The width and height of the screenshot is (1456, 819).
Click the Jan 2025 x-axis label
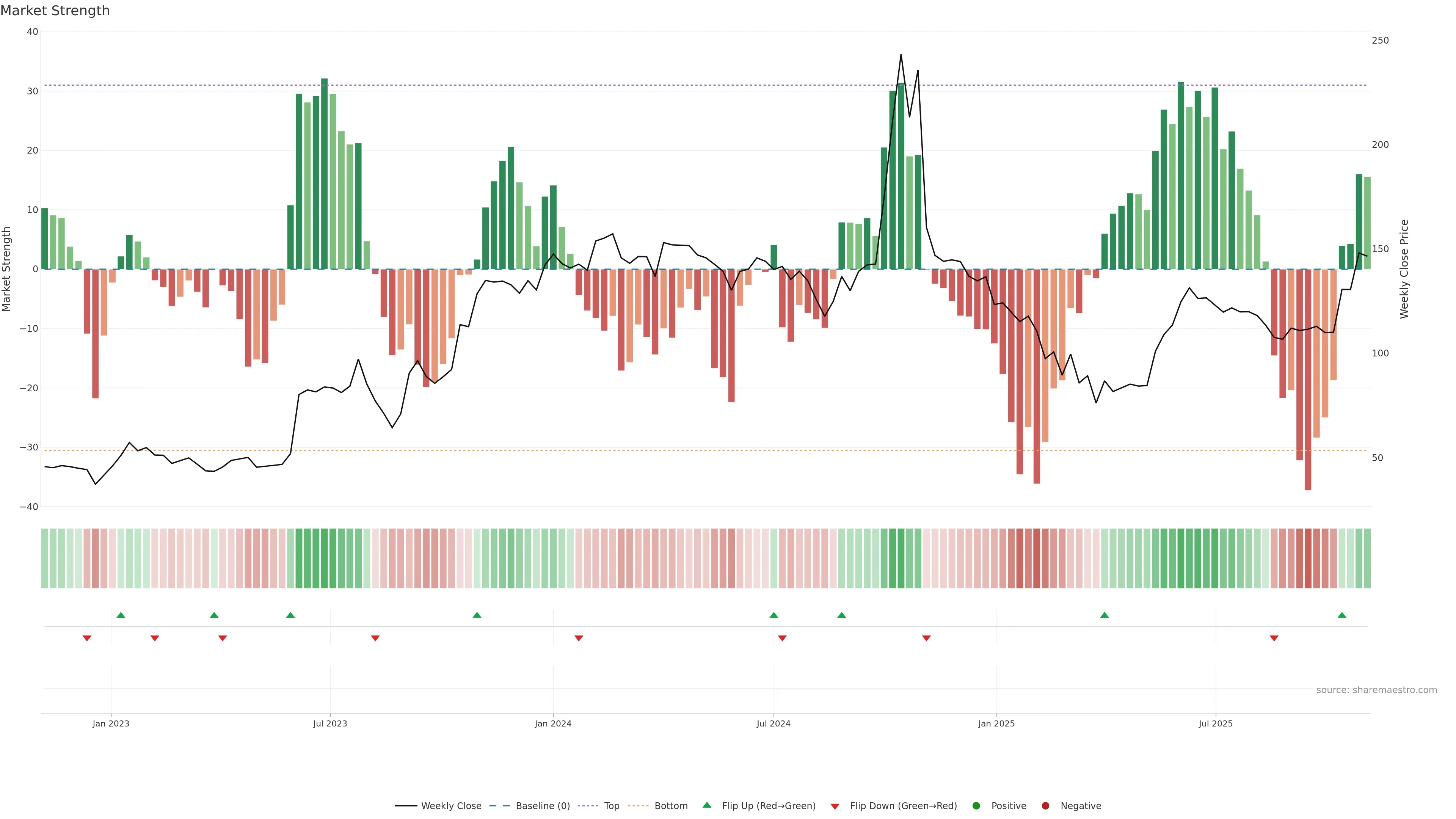[996, 723]
